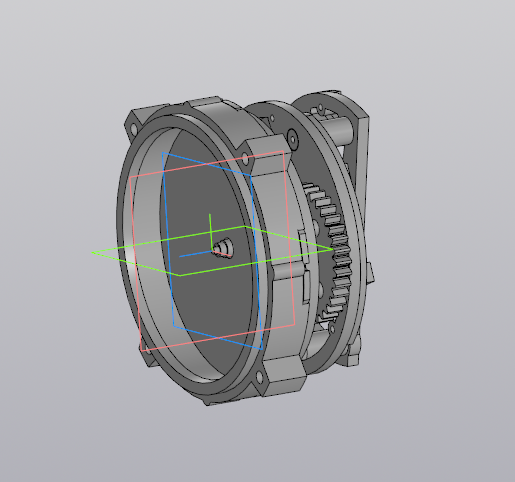The image size is (515, 482).
Task: Click the green vertical axis at origin
Action: 210,232
